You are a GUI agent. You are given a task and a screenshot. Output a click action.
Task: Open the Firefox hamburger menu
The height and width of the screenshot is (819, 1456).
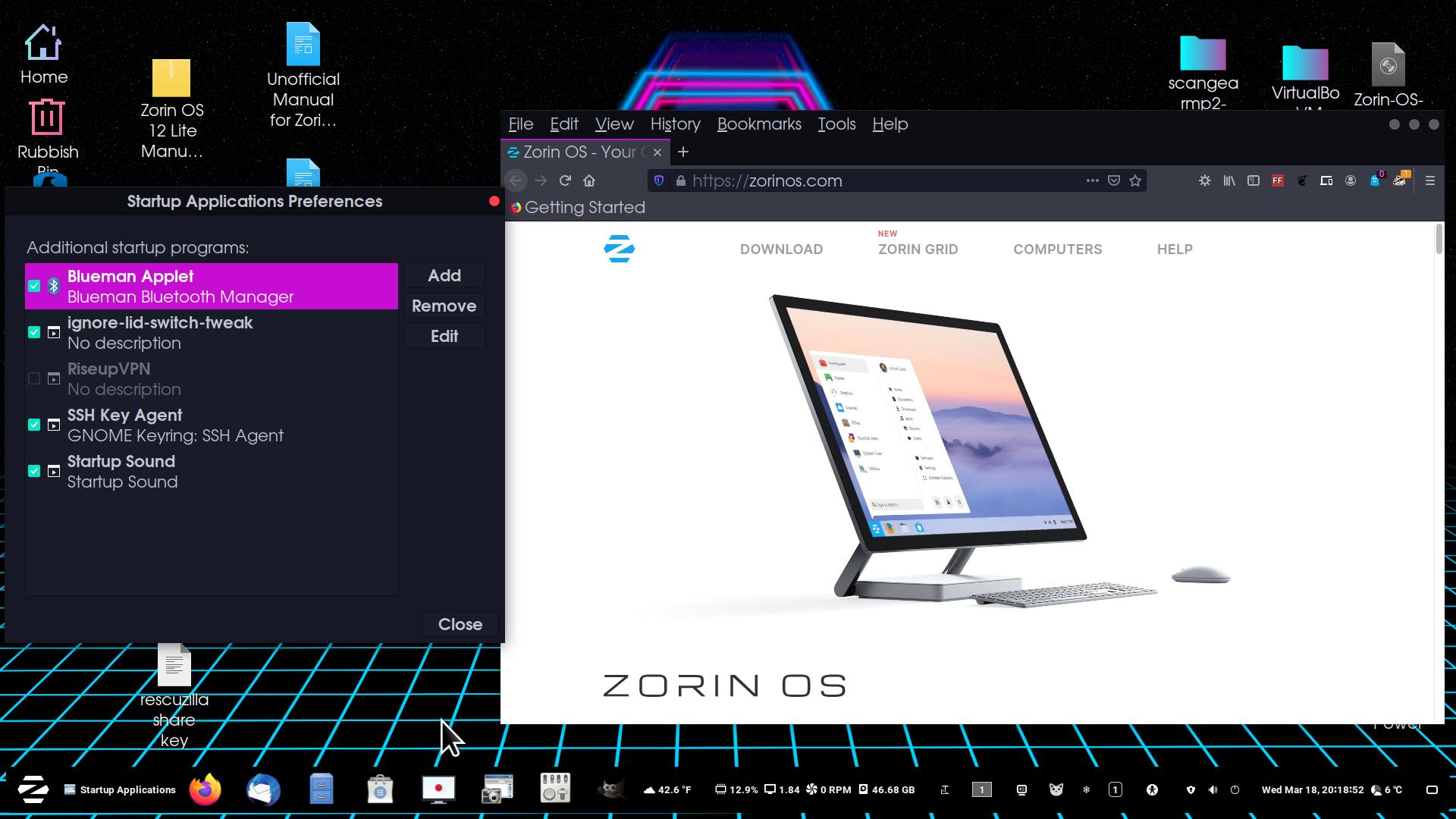click(1430, 180)
